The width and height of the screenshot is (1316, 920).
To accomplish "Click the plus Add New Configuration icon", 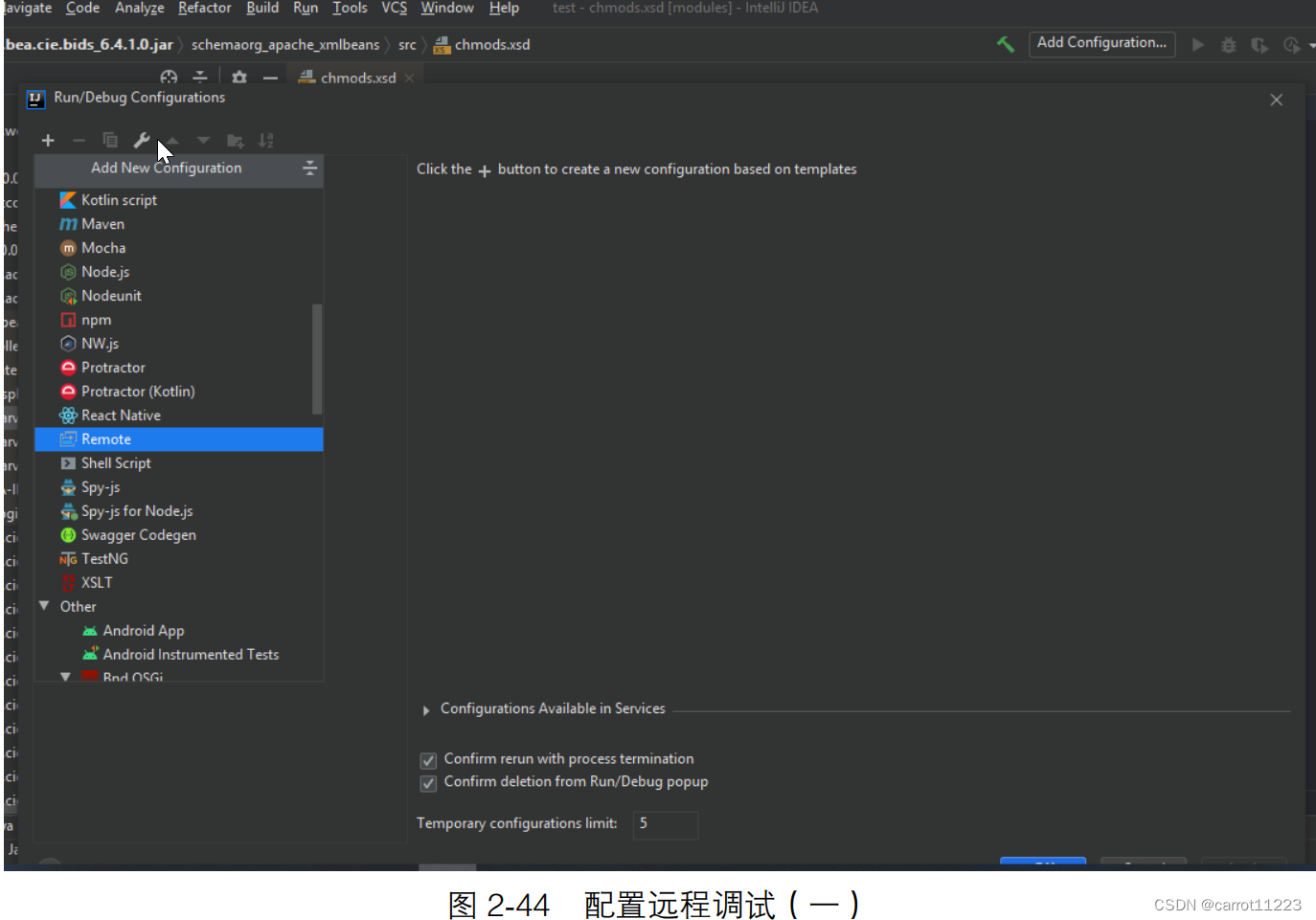I will [x=48, y=141].
